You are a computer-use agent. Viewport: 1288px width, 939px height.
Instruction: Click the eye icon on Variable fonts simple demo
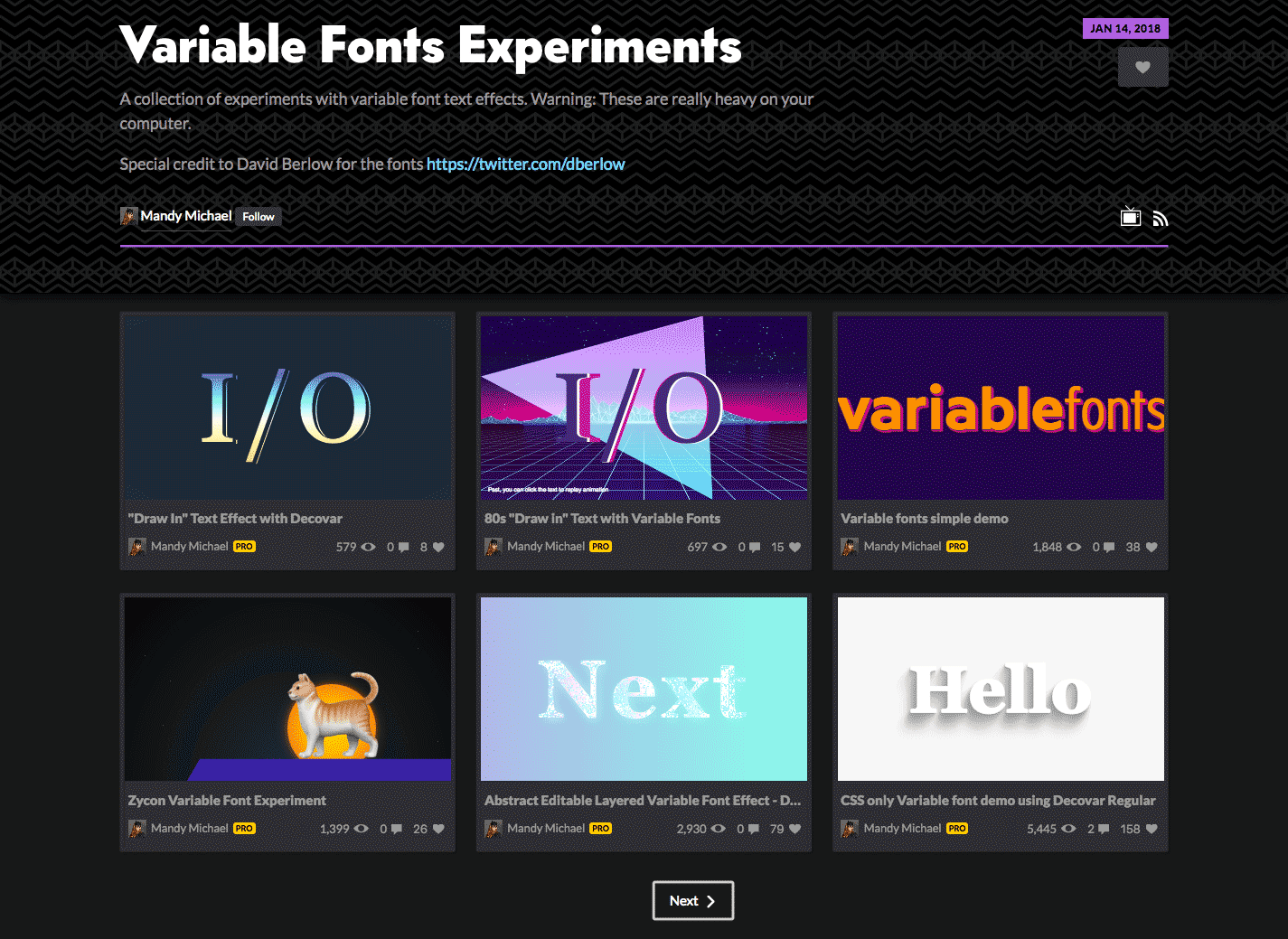pyautogui.click(x=1073, y=547)
